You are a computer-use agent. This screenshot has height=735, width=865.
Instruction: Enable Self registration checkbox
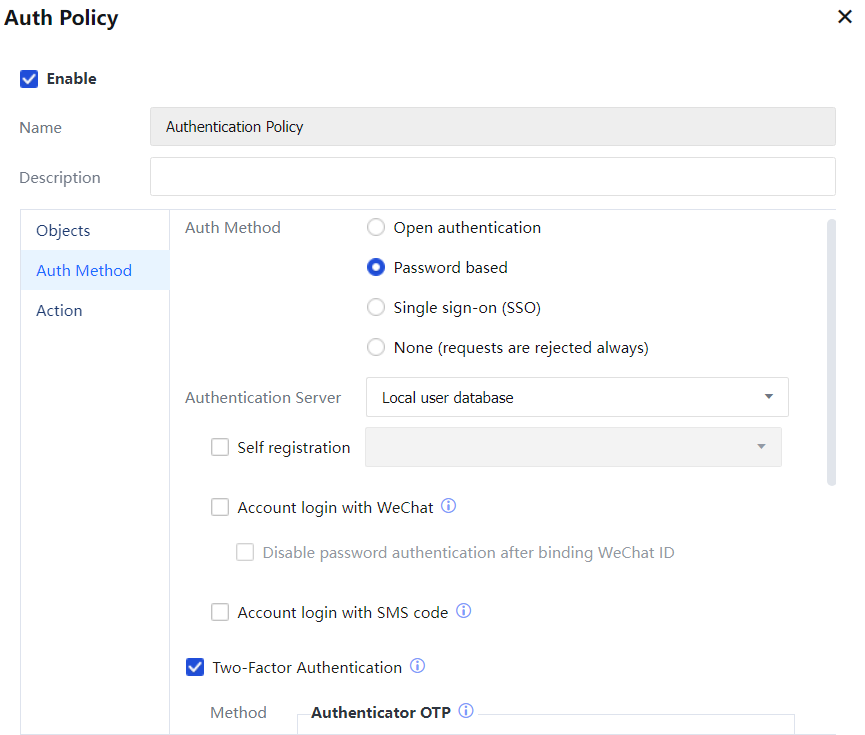pyautogui.click(x=220, y=448)
